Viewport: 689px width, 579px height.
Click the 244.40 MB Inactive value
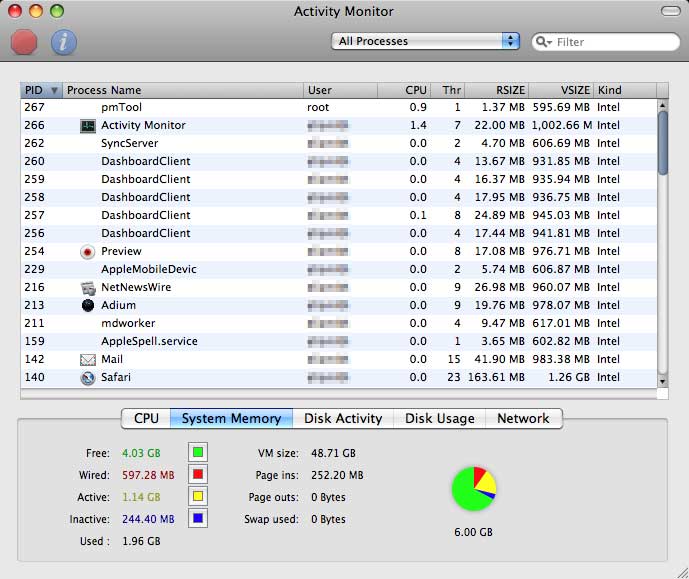(x=148, y=519)
